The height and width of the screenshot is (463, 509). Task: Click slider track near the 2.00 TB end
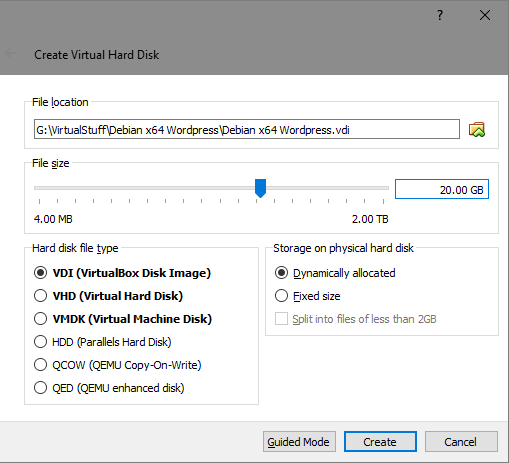[382, 188]
